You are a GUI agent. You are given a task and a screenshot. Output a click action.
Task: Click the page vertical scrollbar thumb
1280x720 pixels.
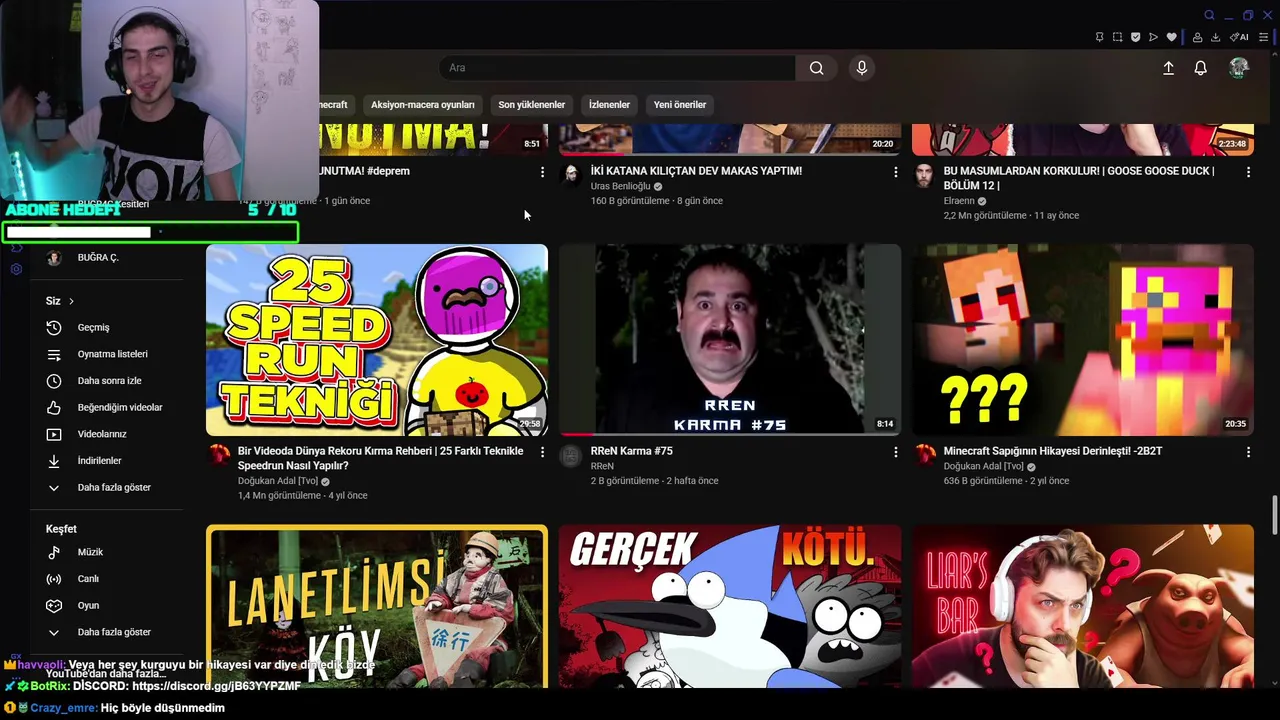pyautogui.click(x=1274, y=515)
